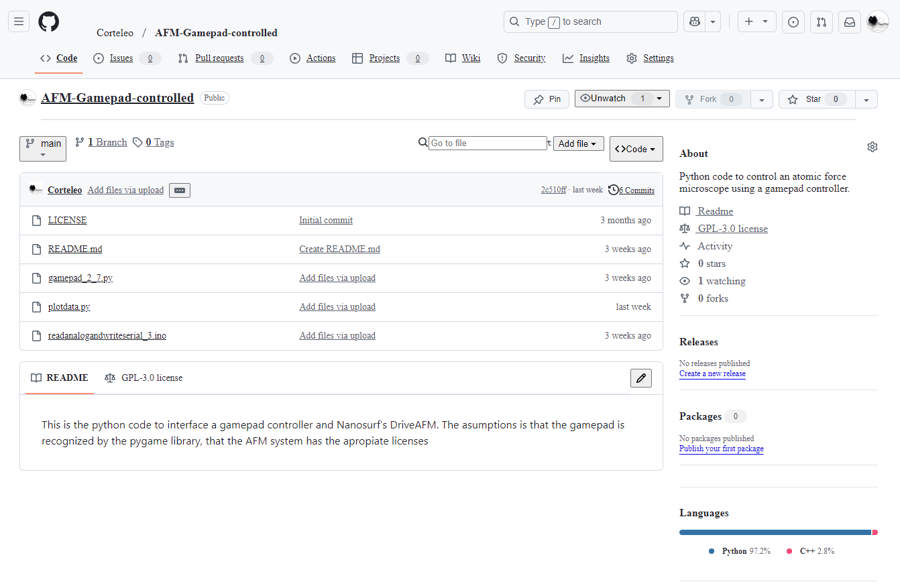Viewport: 900px width, 584px height.
Task: Switch to the Projects tab
Action: [390, 58]
